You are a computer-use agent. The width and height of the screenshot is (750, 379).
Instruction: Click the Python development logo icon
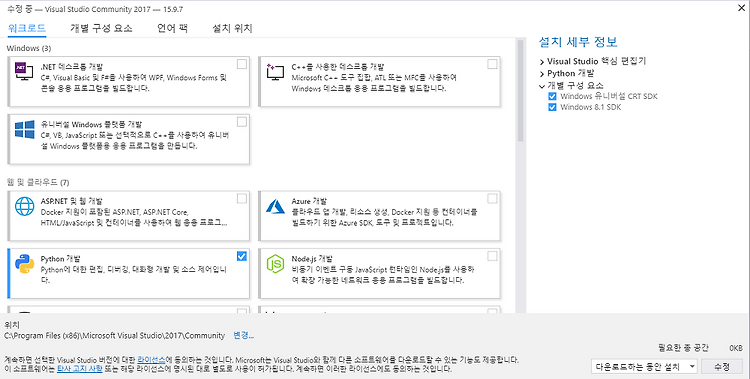click(x=24, y=264)
